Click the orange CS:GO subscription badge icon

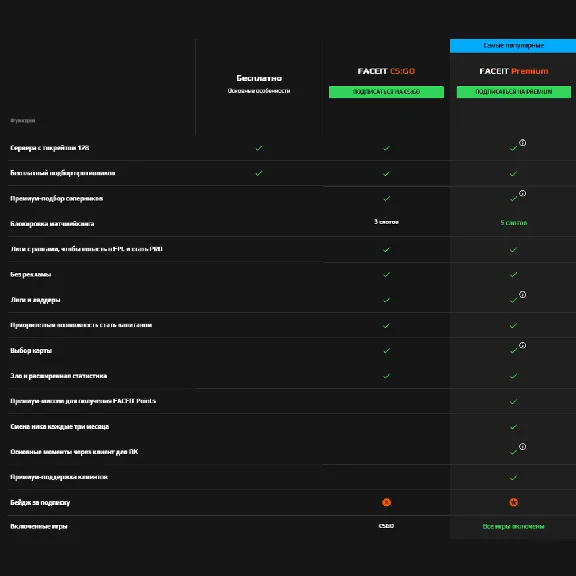(386, 502)
